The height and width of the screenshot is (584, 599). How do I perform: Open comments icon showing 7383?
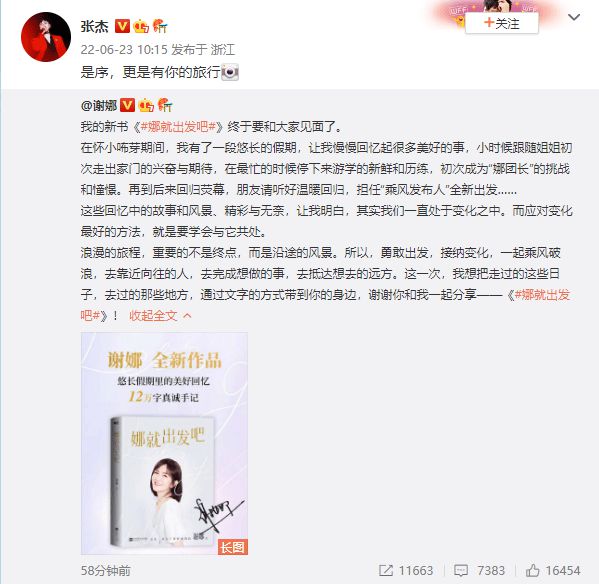[x=461, y=571]
